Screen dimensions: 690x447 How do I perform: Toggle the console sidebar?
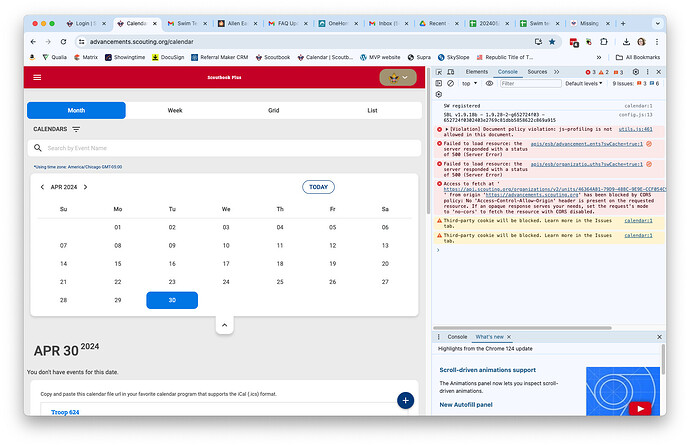[439, 83]
